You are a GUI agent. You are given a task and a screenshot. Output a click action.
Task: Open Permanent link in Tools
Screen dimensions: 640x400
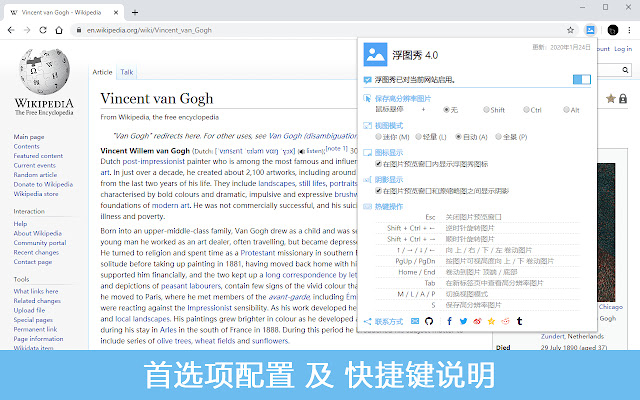(35, 329)
